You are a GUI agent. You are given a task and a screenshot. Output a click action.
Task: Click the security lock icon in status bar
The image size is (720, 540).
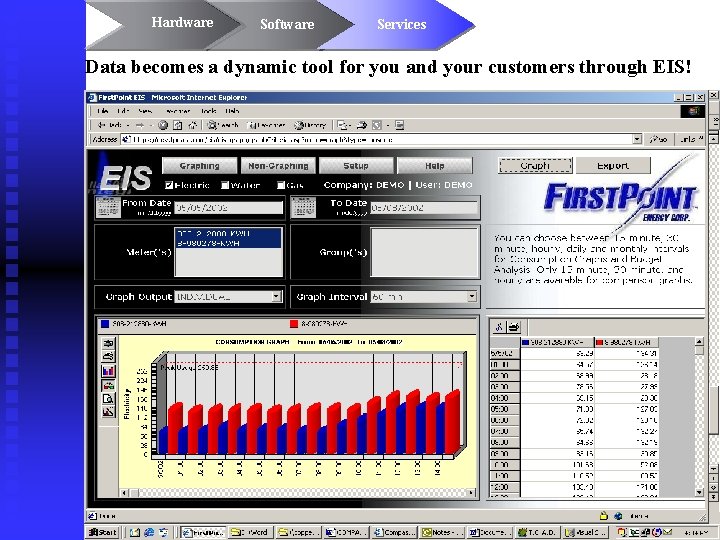click(x=603, y=516)
